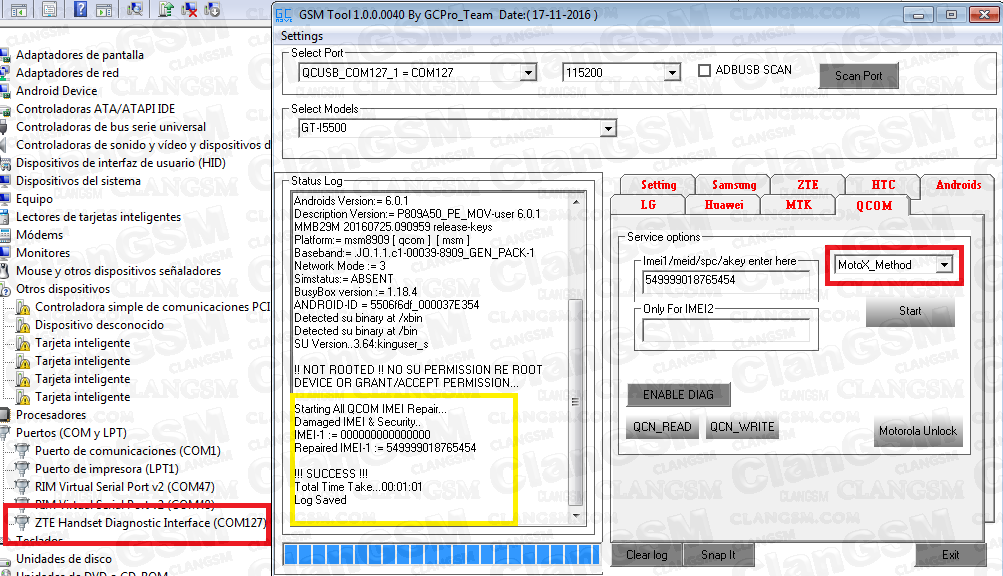Select the Módems tree item

point(39,235)
